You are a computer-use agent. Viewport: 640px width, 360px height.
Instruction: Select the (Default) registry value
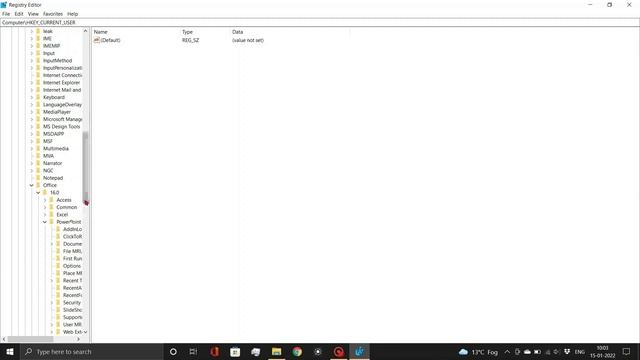point(110,40)
